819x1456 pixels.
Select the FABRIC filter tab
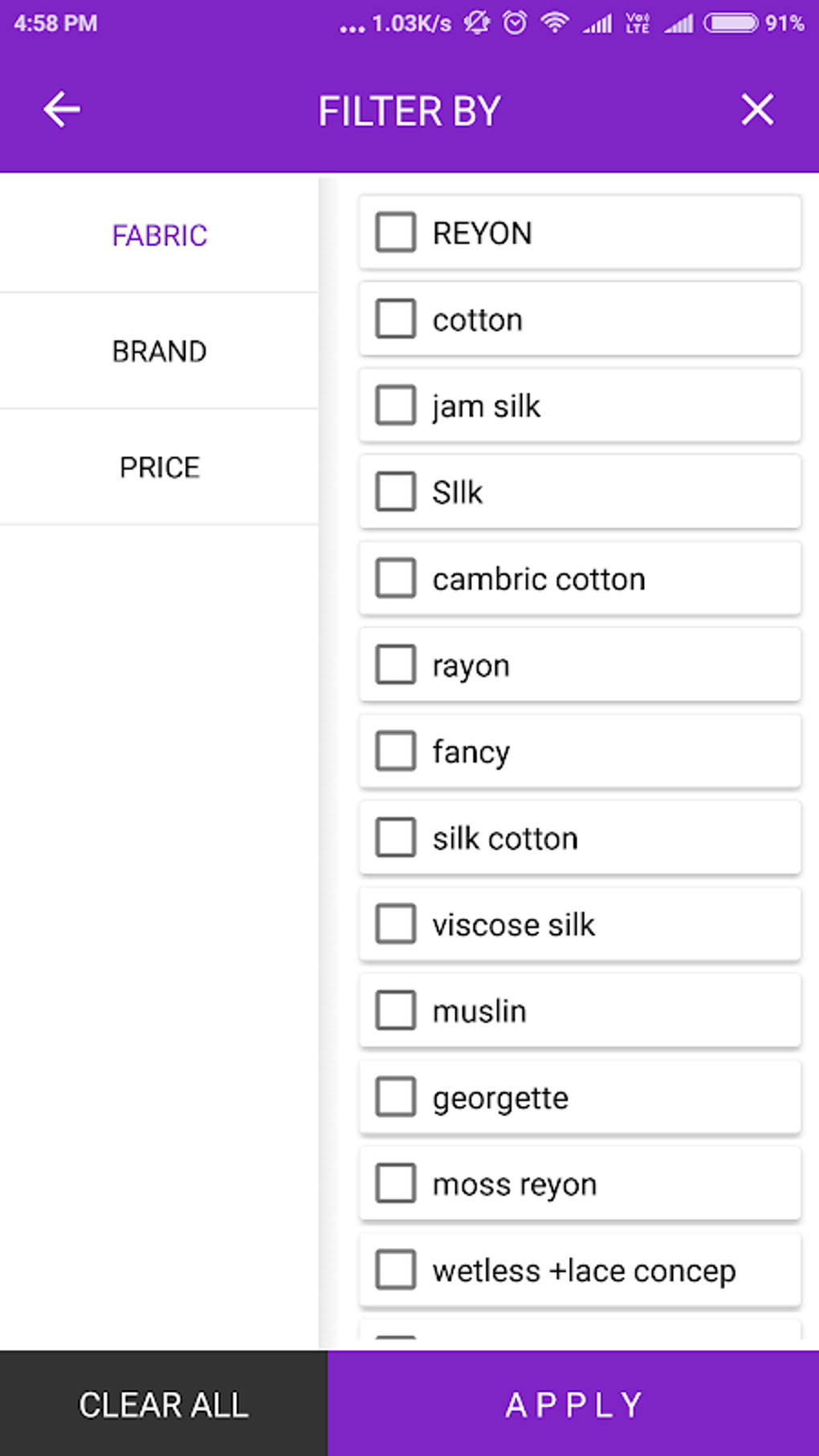159,236
